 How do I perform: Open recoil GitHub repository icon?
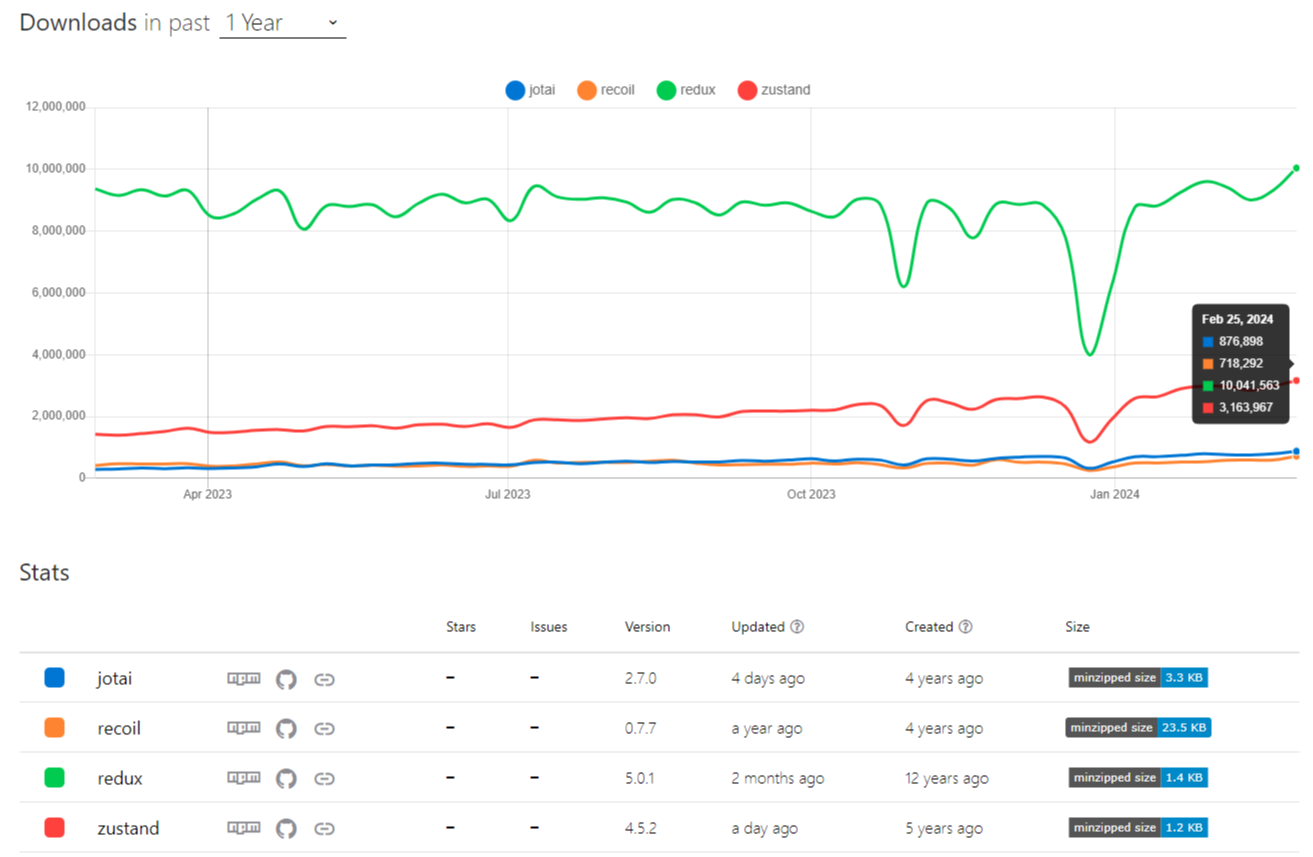pyautogui.click(x=286, y=729)
